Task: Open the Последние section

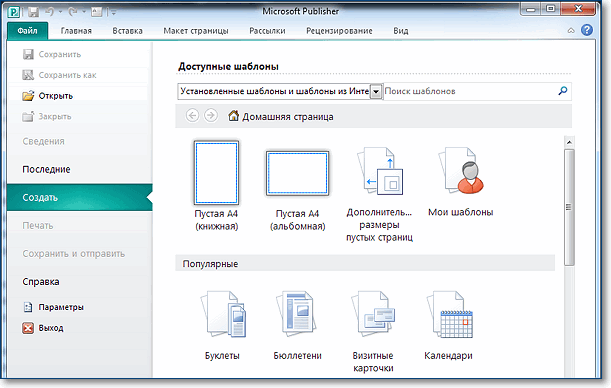Action: tap(46, 169)
